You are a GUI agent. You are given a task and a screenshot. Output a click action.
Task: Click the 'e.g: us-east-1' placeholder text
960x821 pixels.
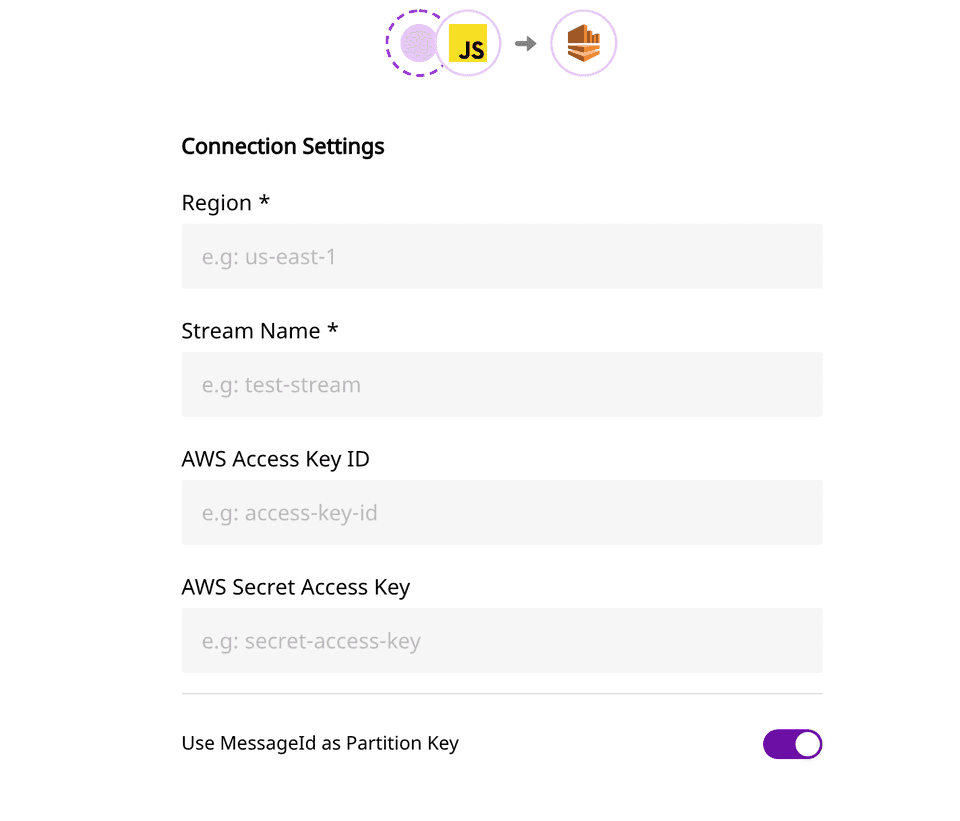pyautogui.click(x=269, y=257)
